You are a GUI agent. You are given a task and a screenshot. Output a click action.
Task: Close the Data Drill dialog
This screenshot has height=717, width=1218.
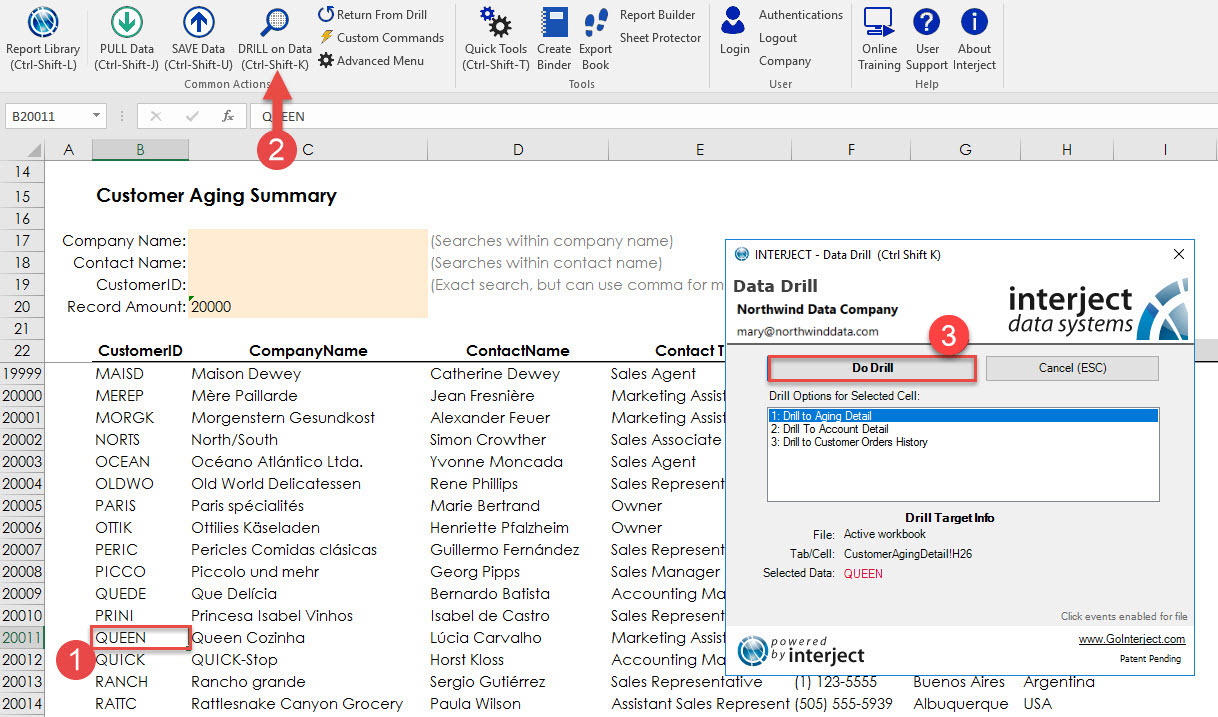tap(1179, 254)
